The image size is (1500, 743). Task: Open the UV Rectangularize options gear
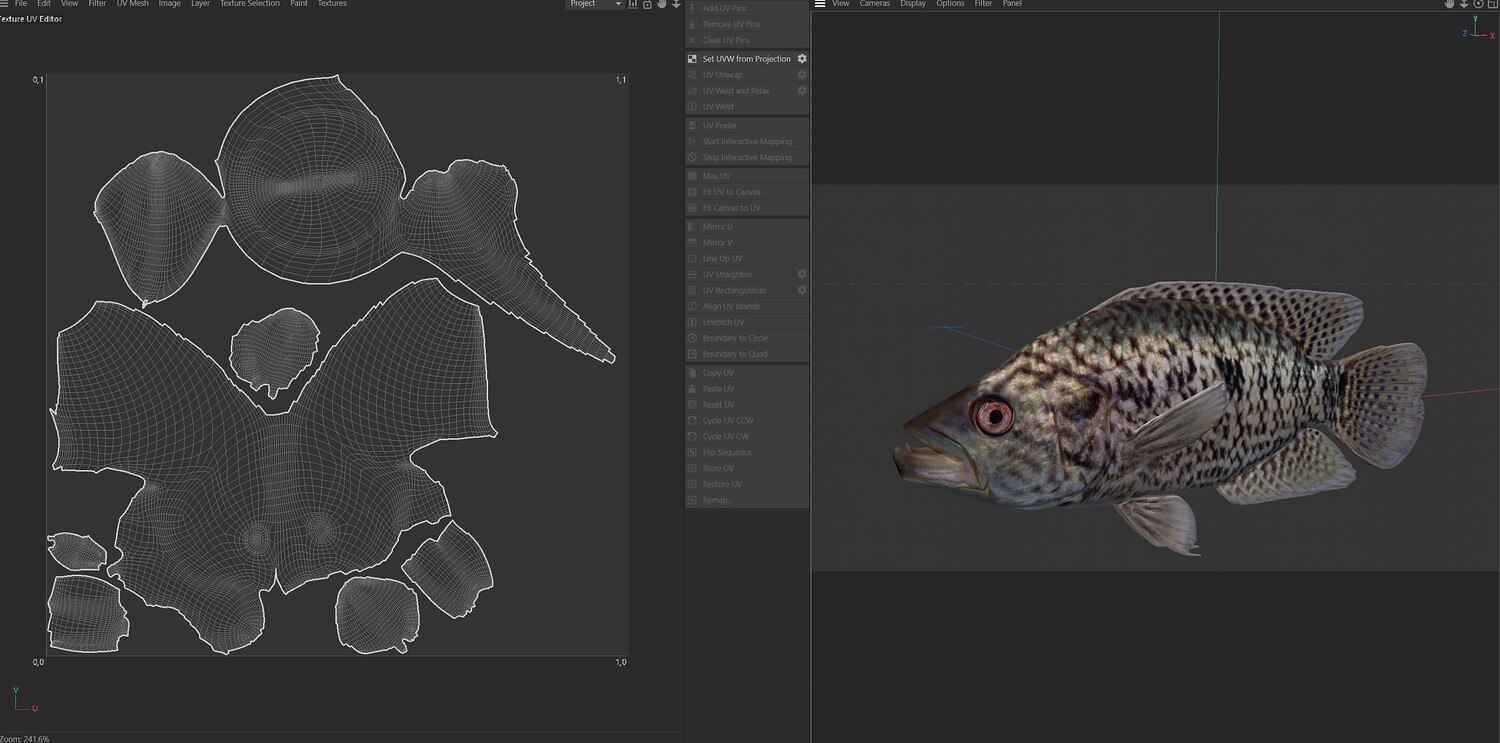[x=802, y=290]
